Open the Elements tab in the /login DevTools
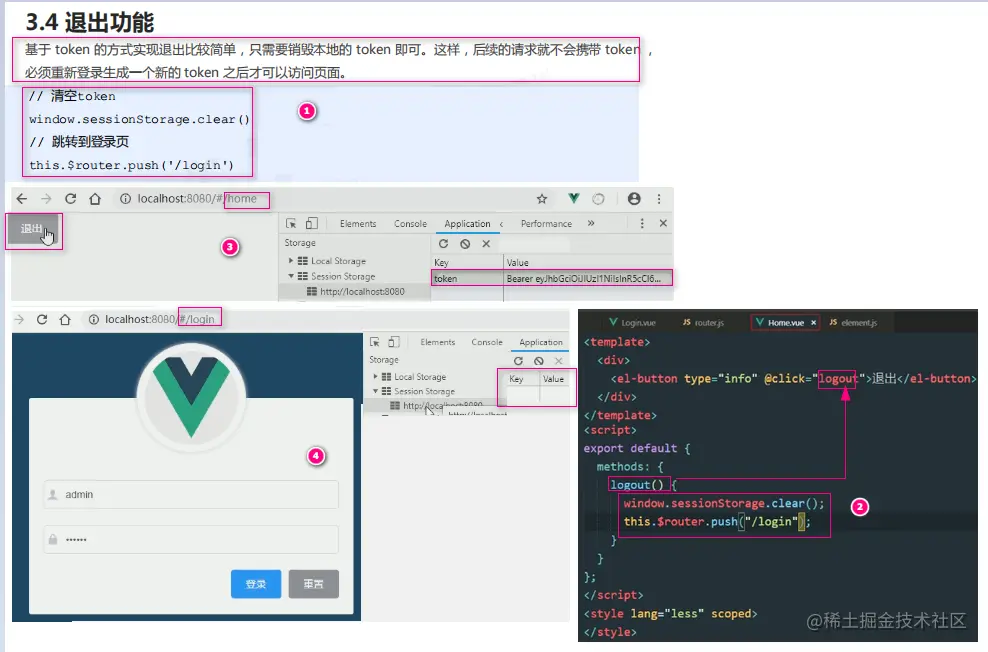The width and height of the screenshot is (988, 652). point(437,342)
